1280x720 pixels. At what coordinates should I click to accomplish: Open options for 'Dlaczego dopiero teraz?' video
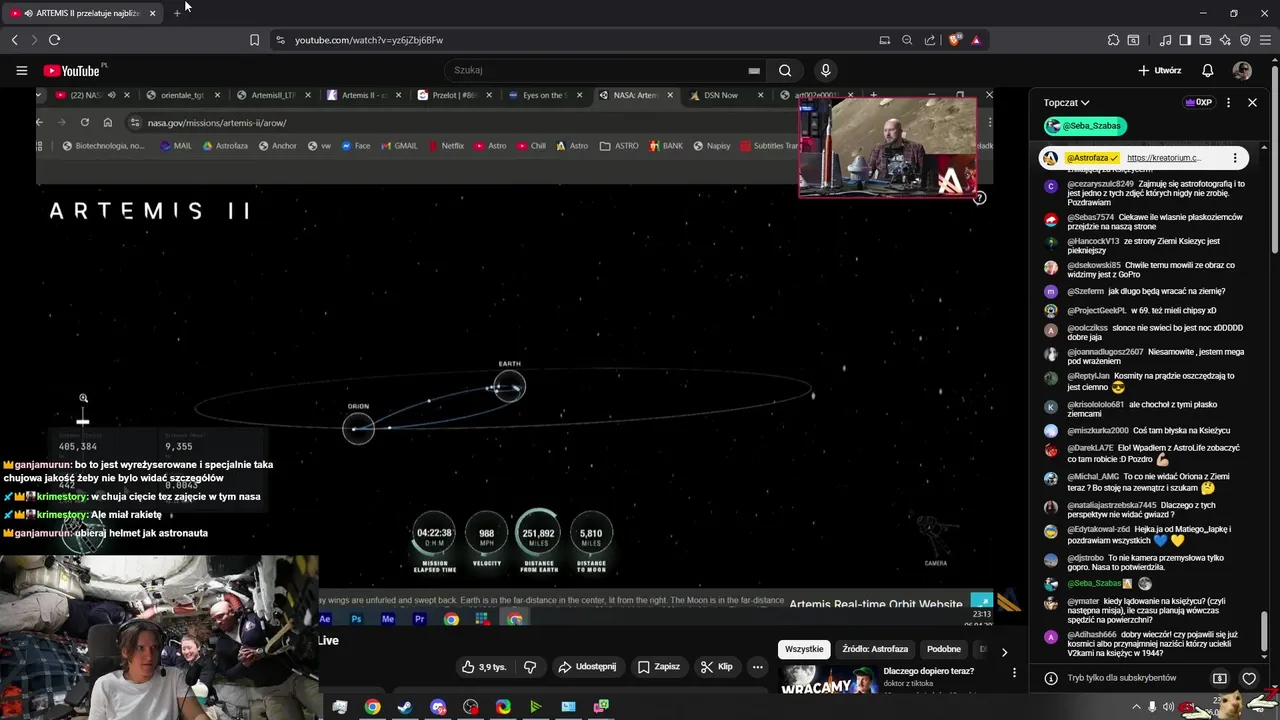(1014, 673)
